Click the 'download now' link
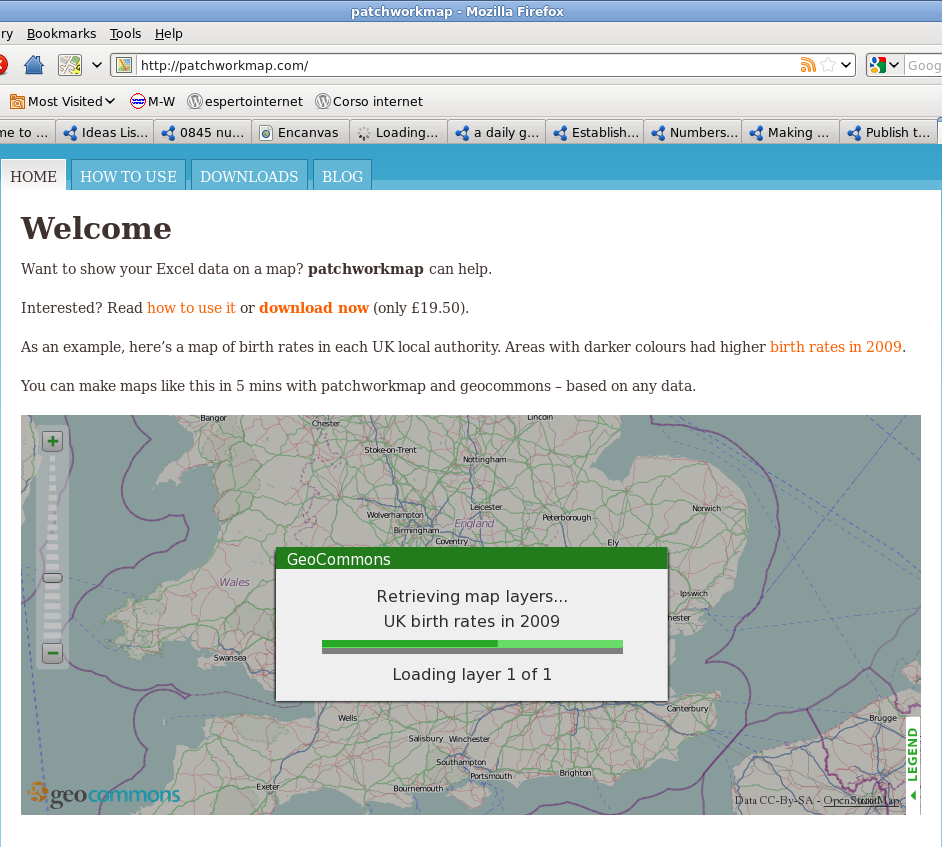This screenshot has height=847, width=942. click(314, 308)
